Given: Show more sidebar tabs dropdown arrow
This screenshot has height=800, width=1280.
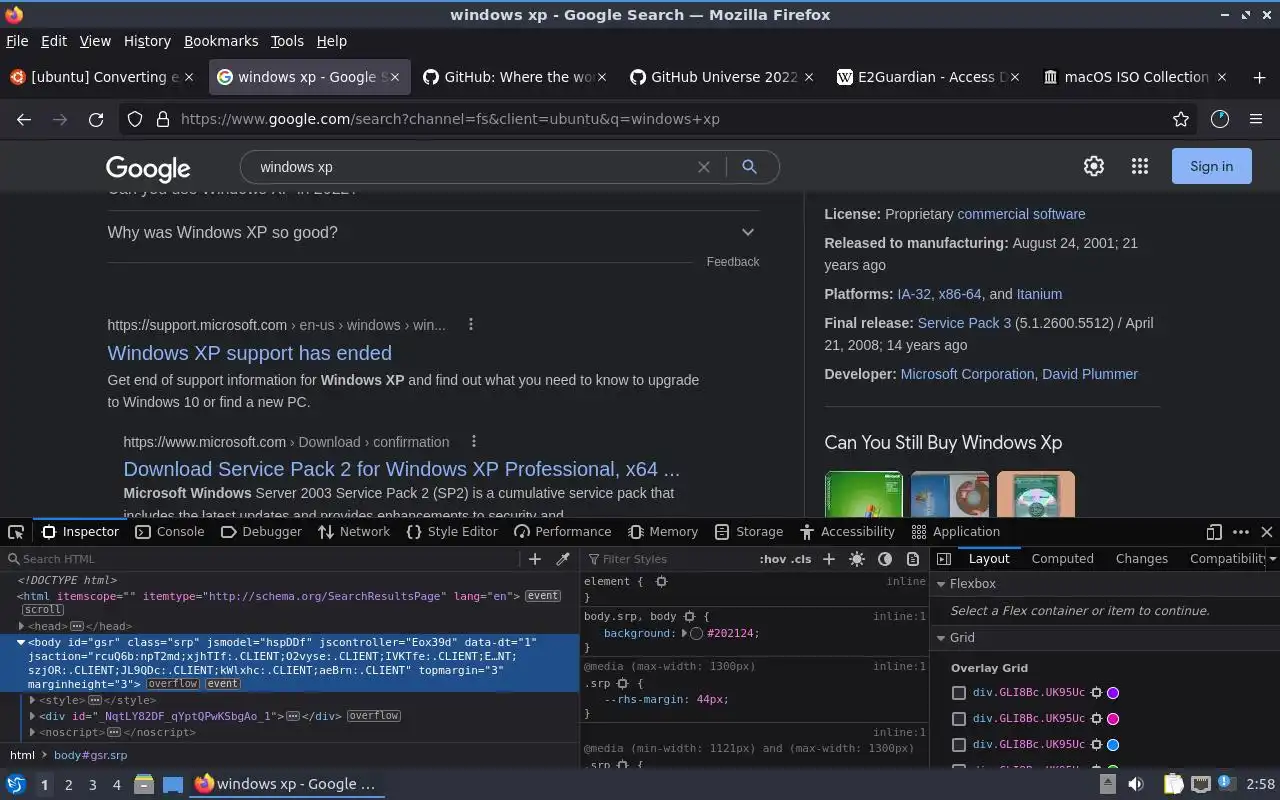Looking at the screenshot, I should 1272,559.
